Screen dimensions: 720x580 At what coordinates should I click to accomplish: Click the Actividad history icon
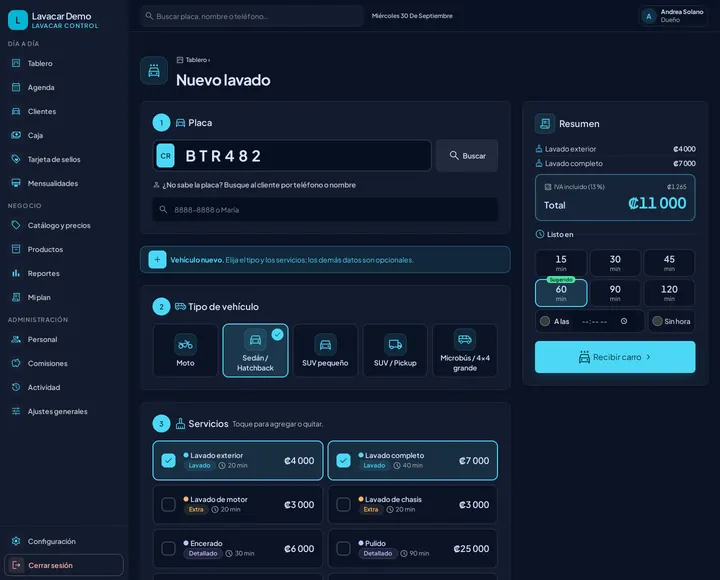pyautogui.click(x=16, y=387)
